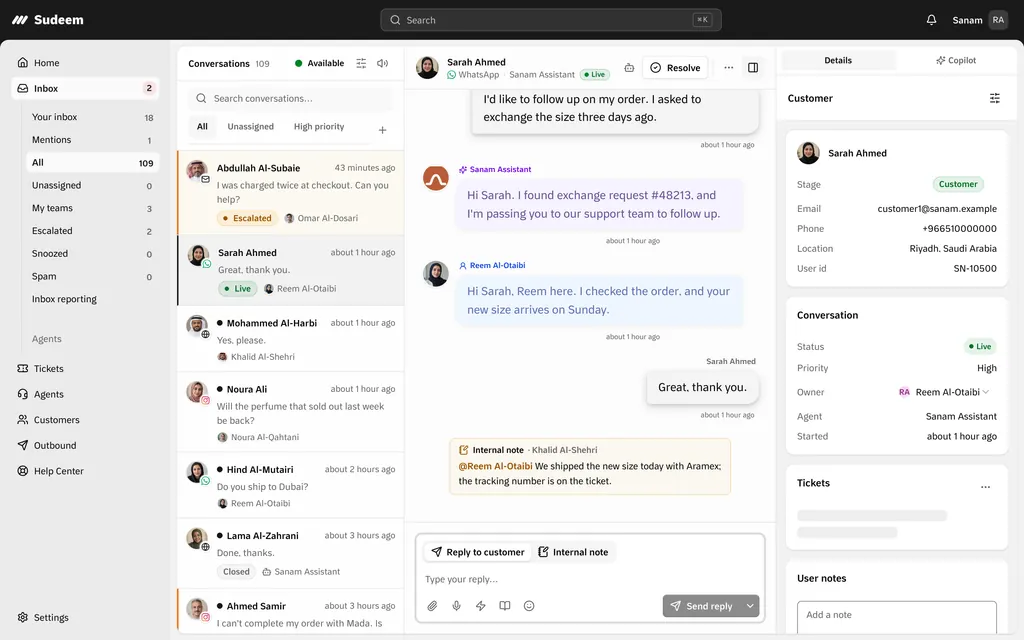Select the High priority filter tab

coord(319,127)
